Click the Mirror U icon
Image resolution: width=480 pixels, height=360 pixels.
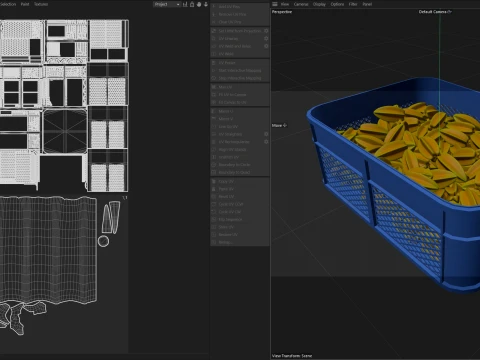(x=214, y=111)
